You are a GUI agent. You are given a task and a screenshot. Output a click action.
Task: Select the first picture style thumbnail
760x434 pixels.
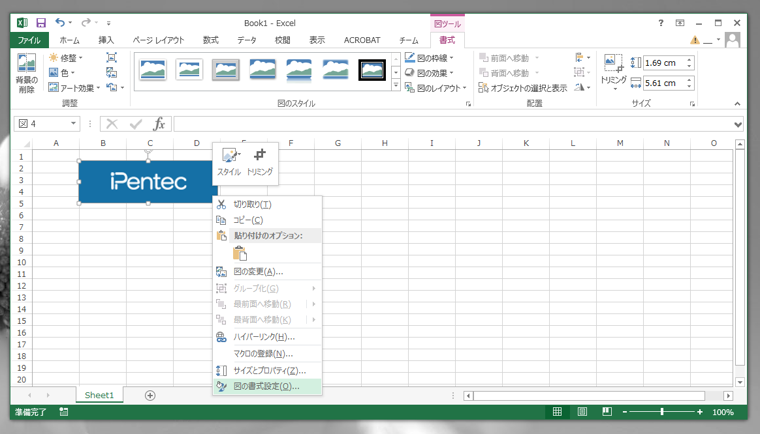click(153, 70)
